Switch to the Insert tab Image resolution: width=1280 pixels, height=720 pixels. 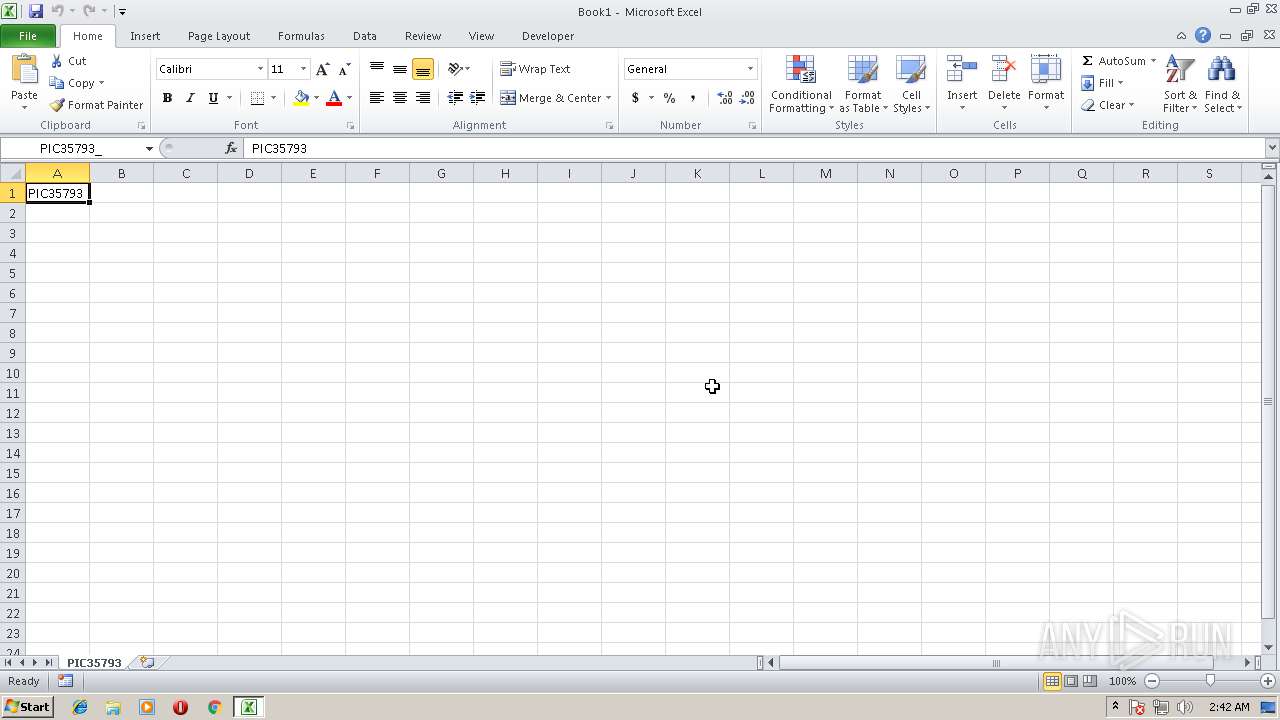[145, 36]
